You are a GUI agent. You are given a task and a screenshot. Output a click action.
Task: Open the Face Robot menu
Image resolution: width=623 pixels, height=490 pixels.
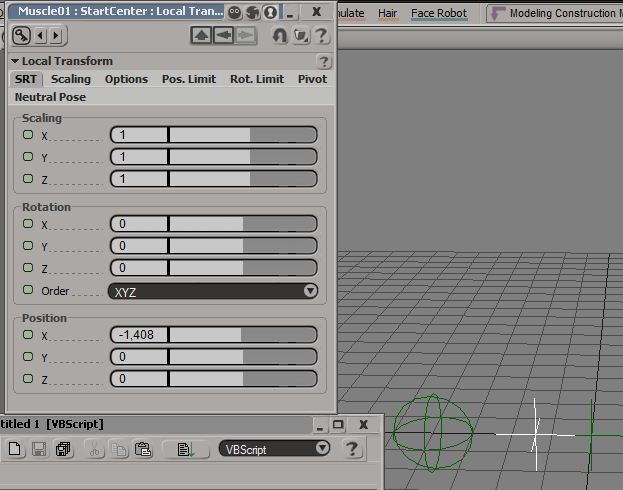(x=438, y=14)
